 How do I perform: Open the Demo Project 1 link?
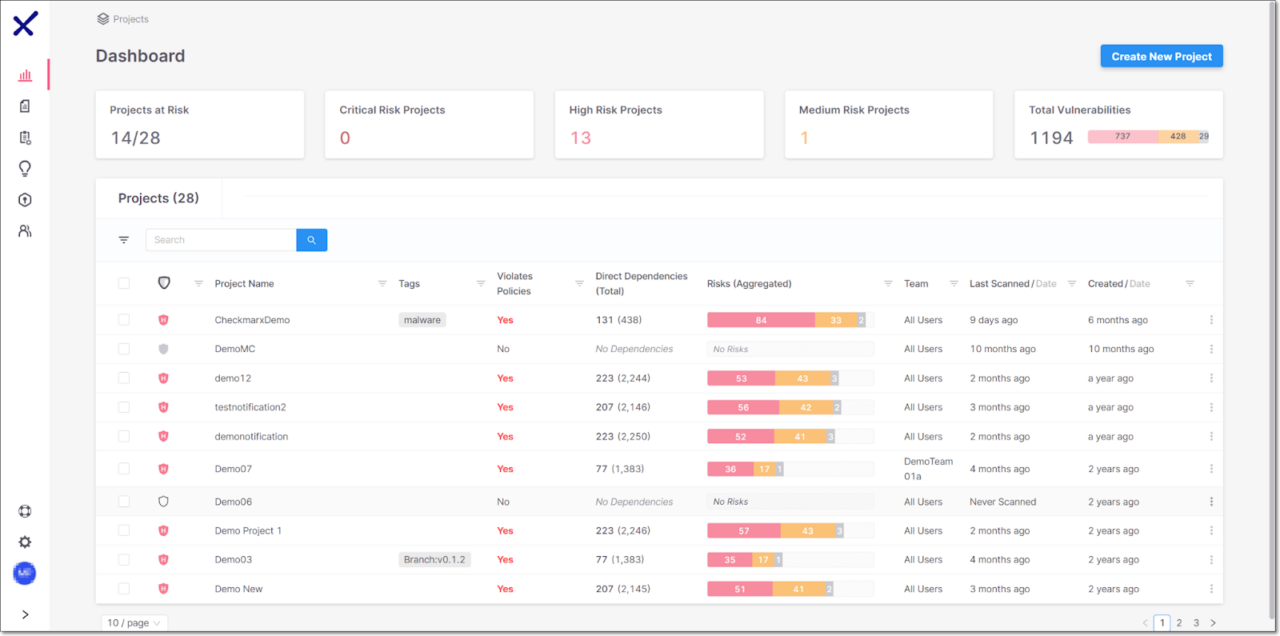(x=248, y=531)
